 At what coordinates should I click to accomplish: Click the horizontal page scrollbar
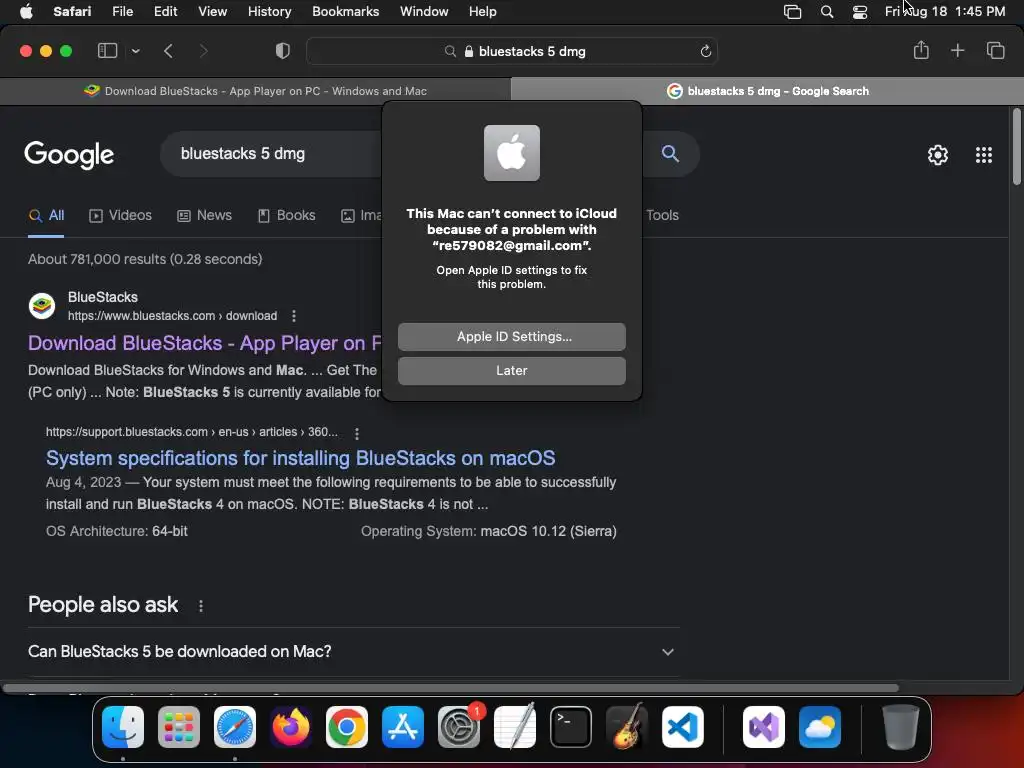(451, 688)
